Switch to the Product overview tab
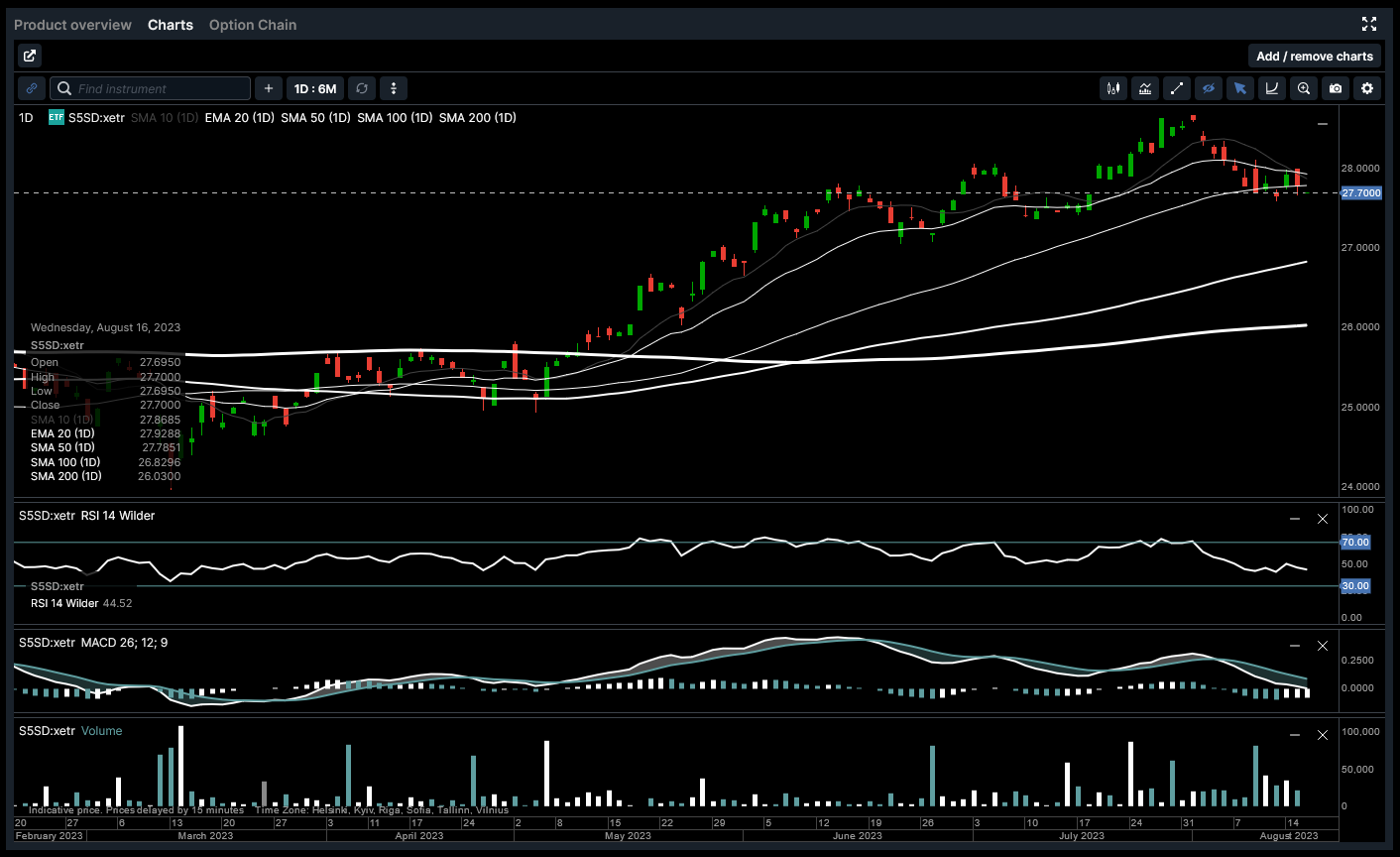The height and width of the screenshot is (857, 1400). [72, 25]
